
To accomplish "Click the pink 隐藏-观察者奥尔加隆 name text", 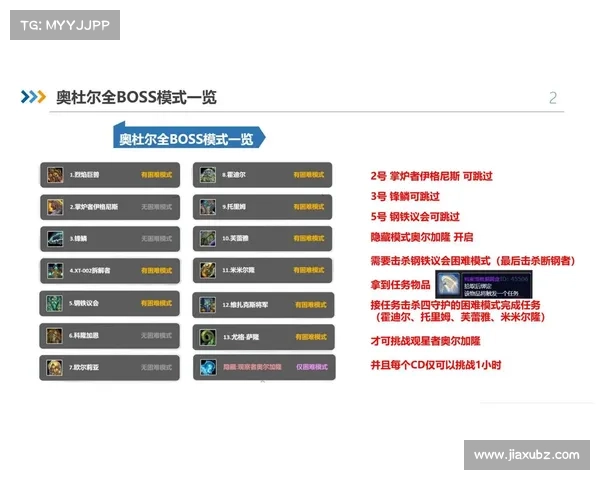I will (252, 367).
